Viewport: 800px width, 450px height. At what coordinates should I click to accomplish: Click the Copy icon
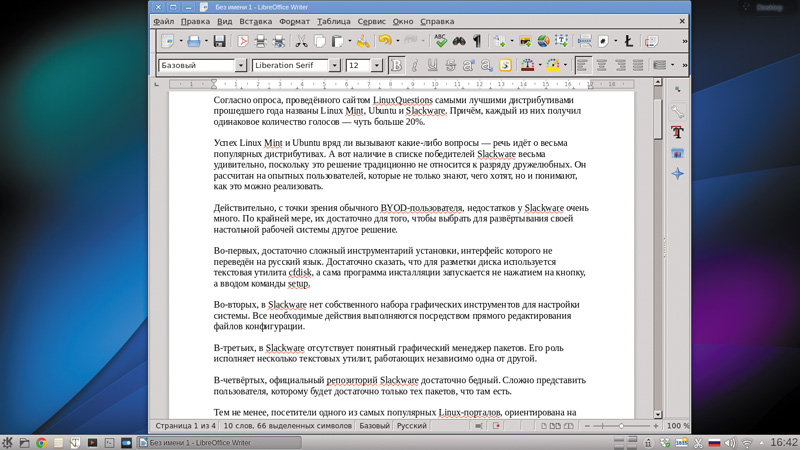pyautogui.click(x=320, y=41)
